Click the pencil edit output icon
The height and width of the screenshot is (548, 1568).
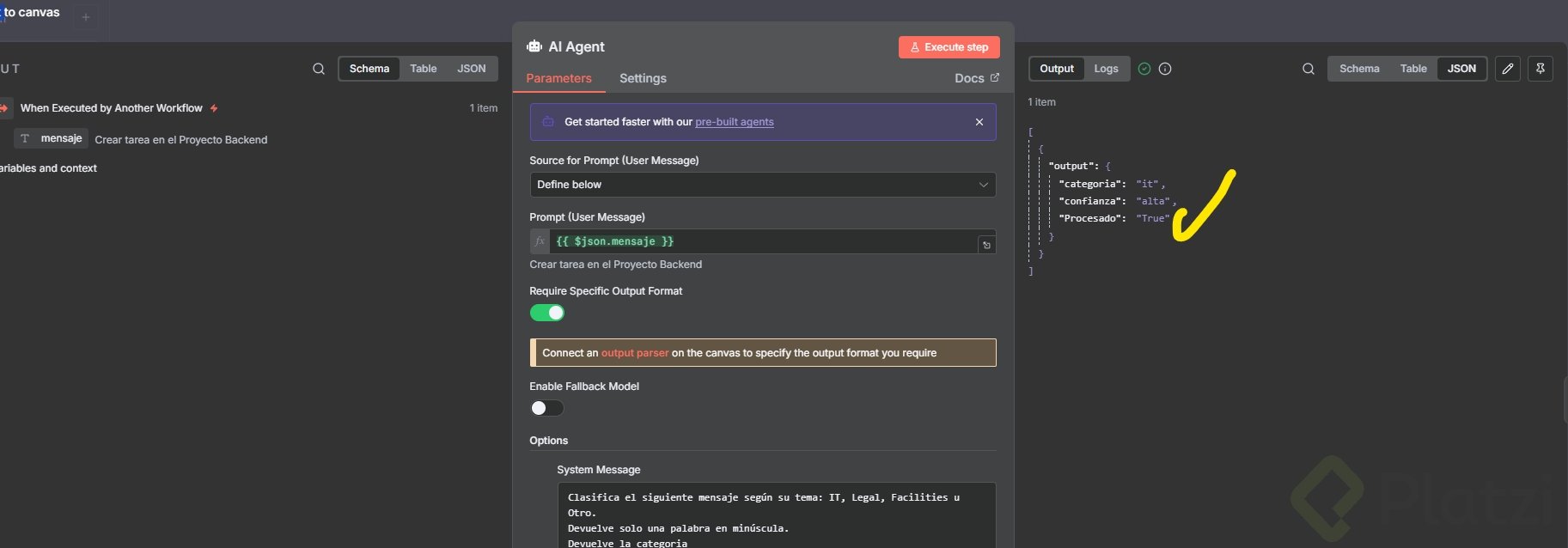1508,69
